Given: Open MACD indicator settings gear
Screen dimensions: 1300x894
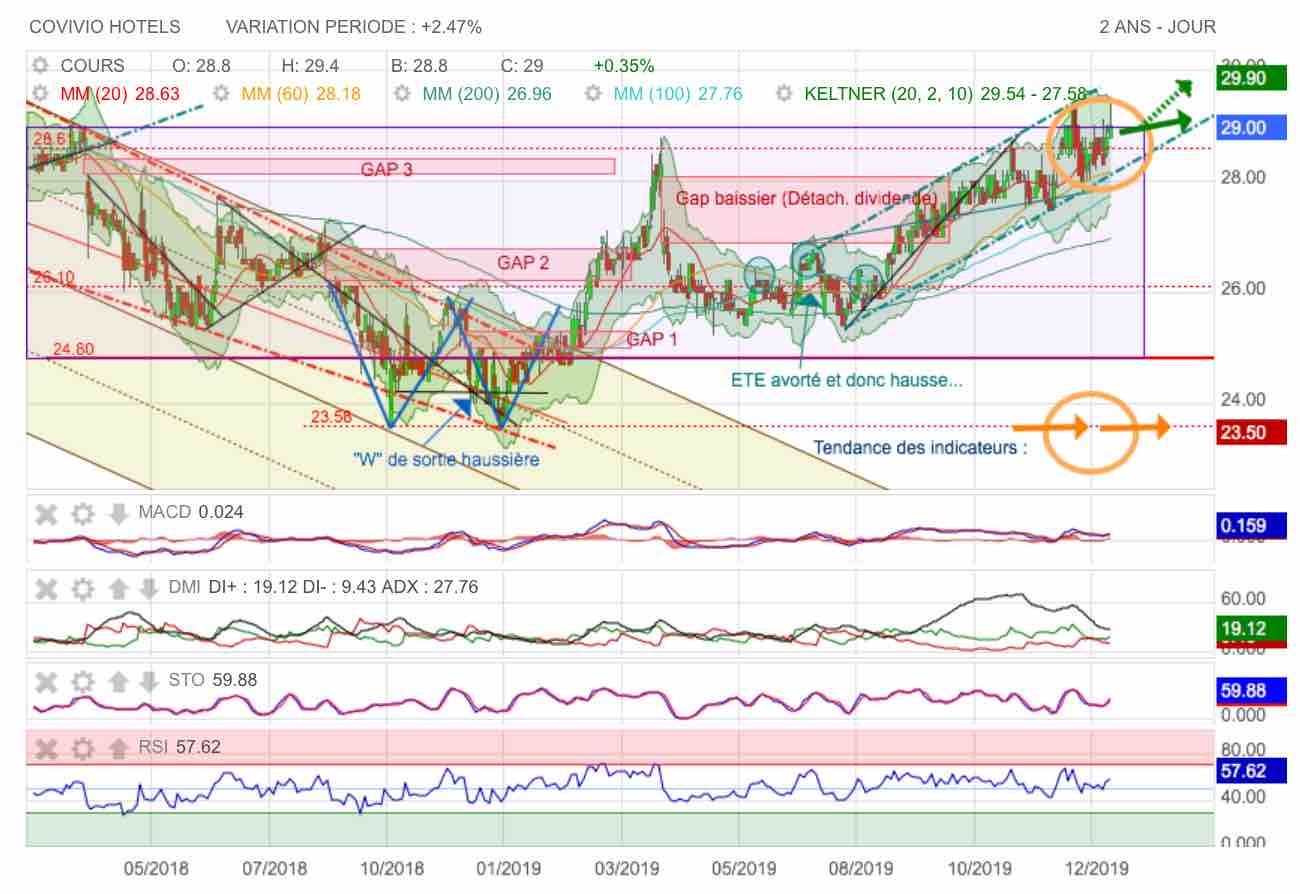Looking at the screenshot, I should [x=83, y=514].
